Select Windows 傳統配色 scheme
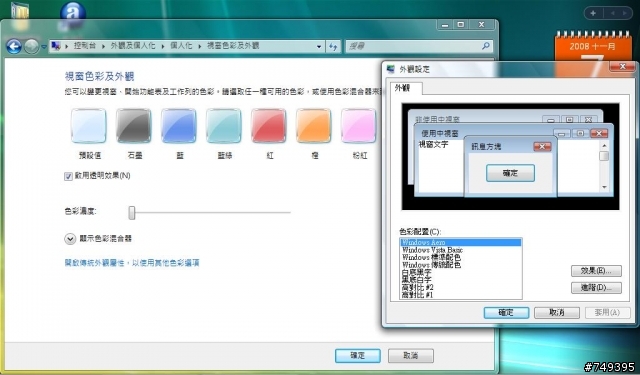This screenshot has height=375, width=640. 460,265
